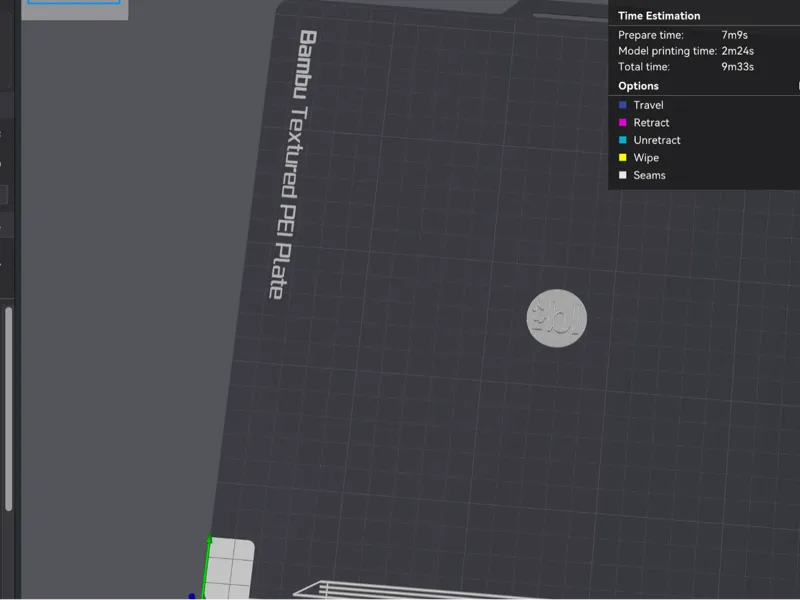Collapse the Options section header

point(638,86)
